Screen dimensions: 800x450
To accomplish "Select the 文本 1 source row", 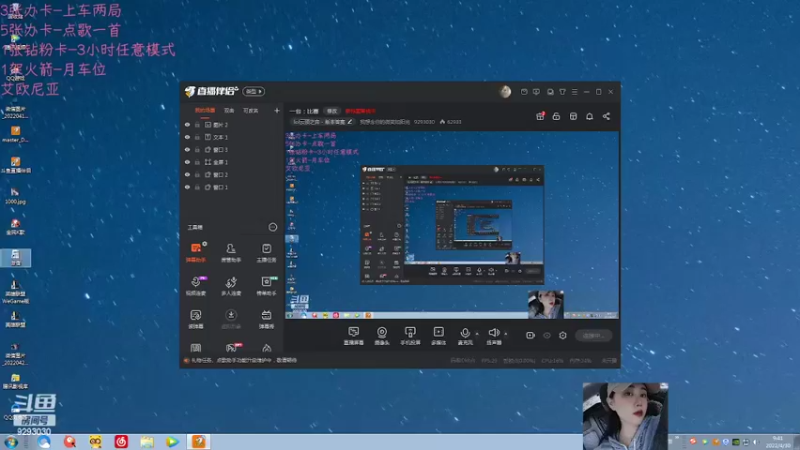I will [232, 137].
